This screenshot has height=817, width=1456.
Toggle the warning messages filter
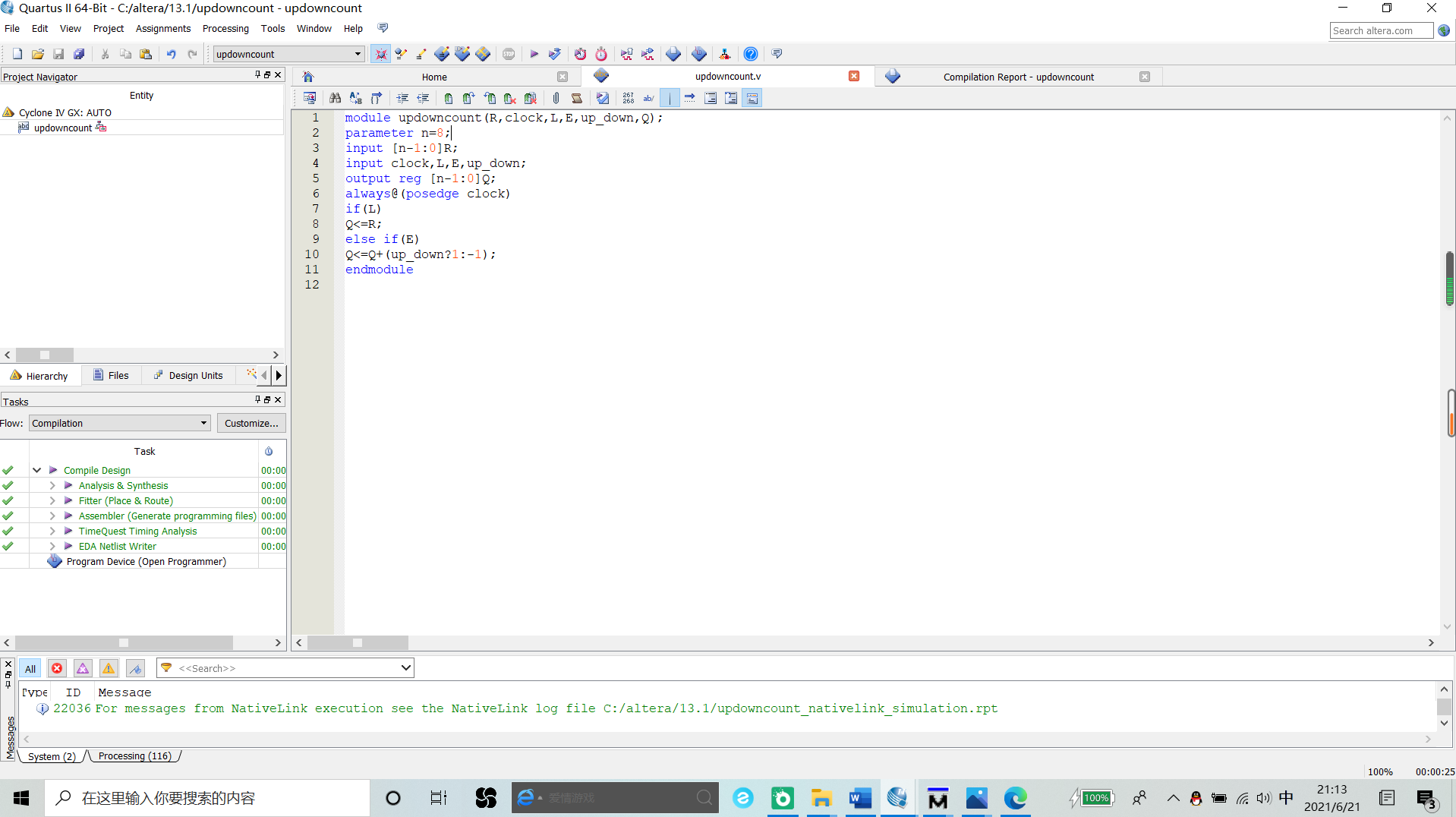(109, 668)
